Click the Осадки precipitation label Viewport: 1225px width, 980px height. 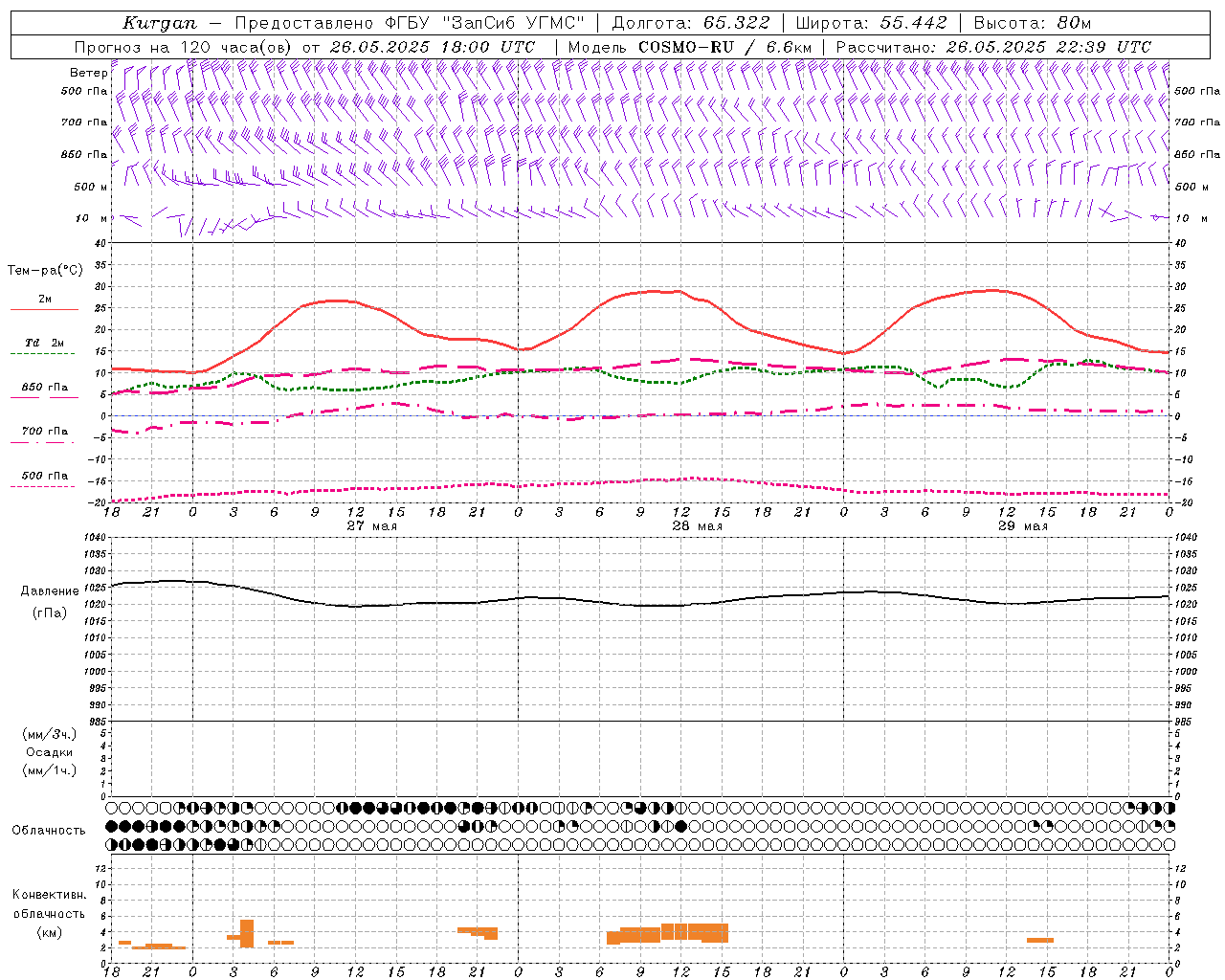50,752
